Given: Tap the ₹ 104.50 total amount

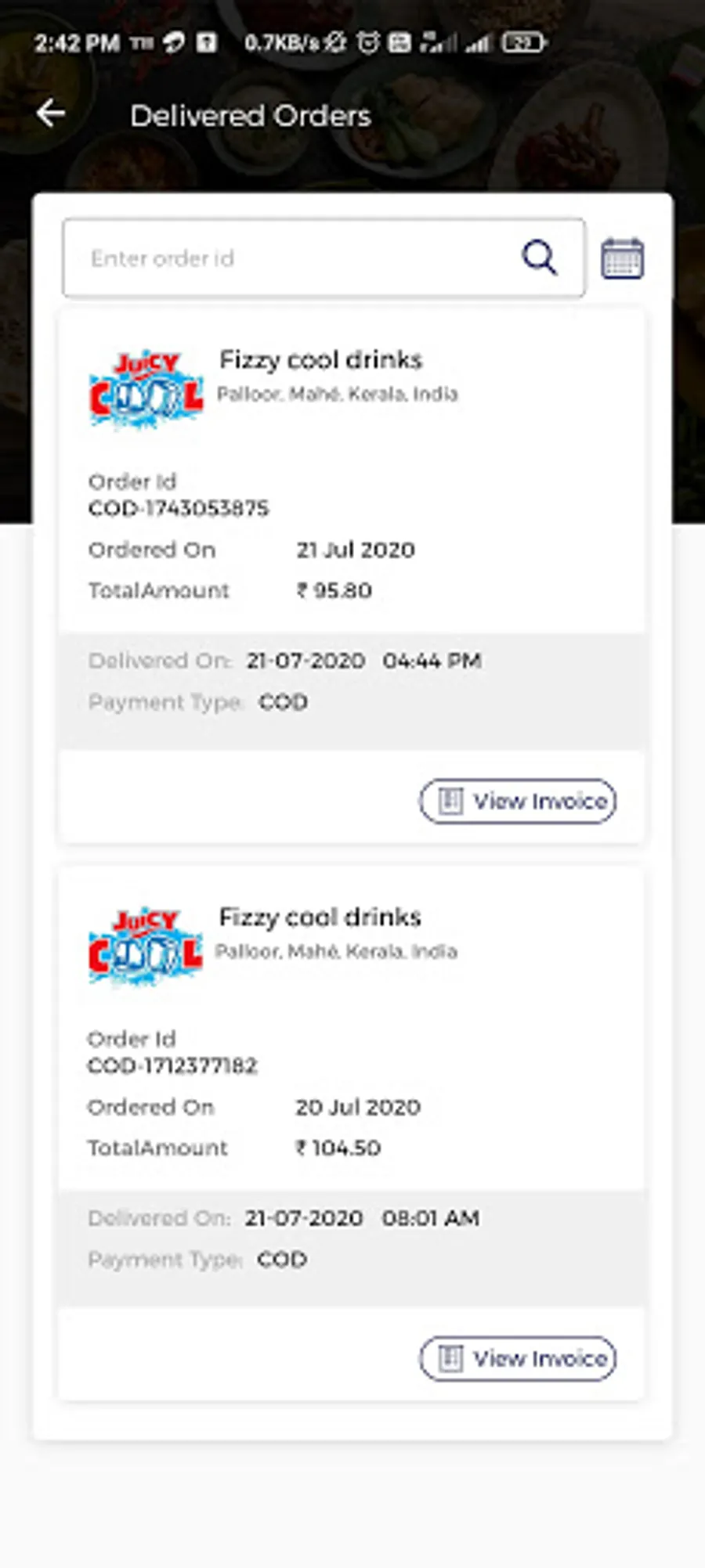Looking at the screenshot, I should [x=338, y=1148].
